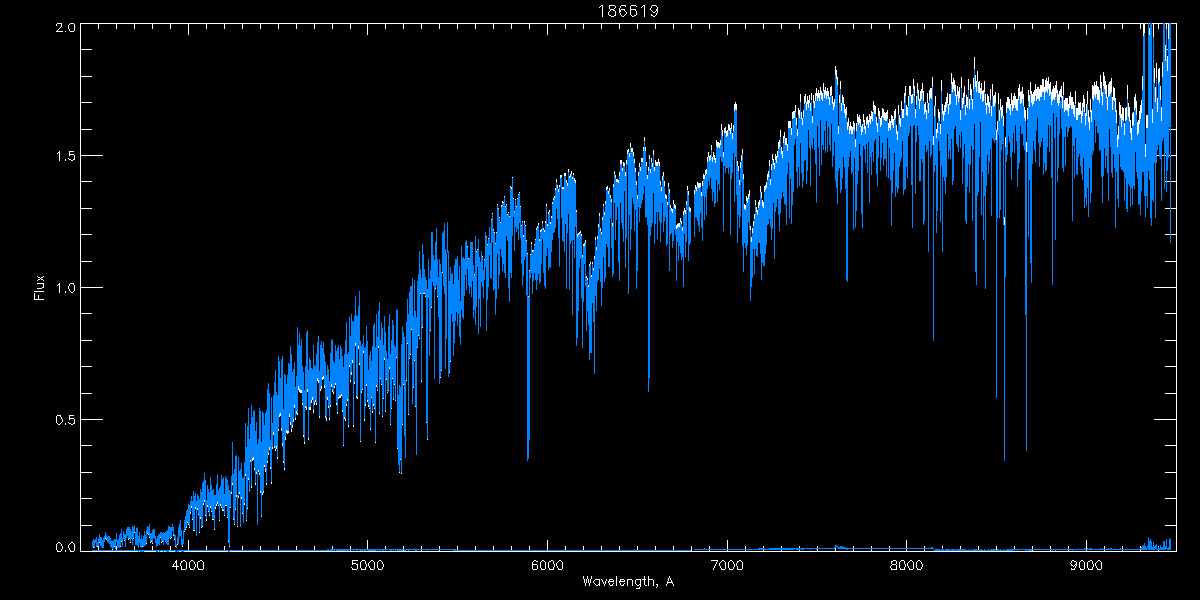
Task: Click the 8000 wavelength tick label
Action: [x=906, y=565]
